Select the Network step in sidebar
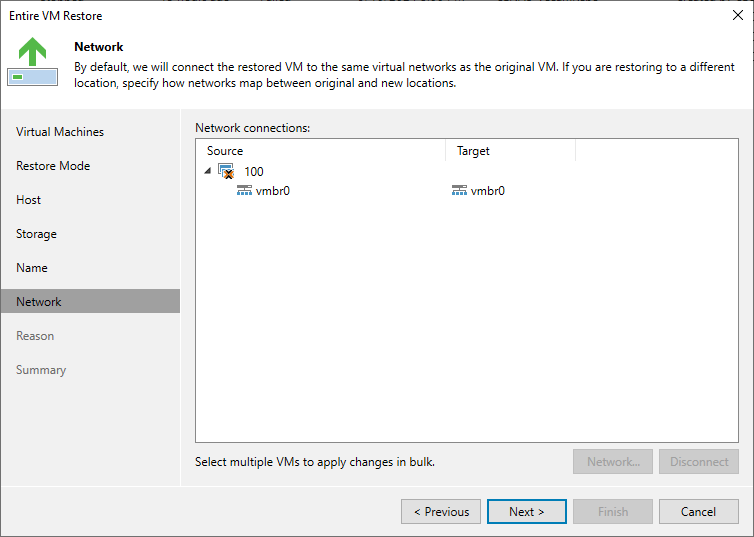 [x=90, y=301]
